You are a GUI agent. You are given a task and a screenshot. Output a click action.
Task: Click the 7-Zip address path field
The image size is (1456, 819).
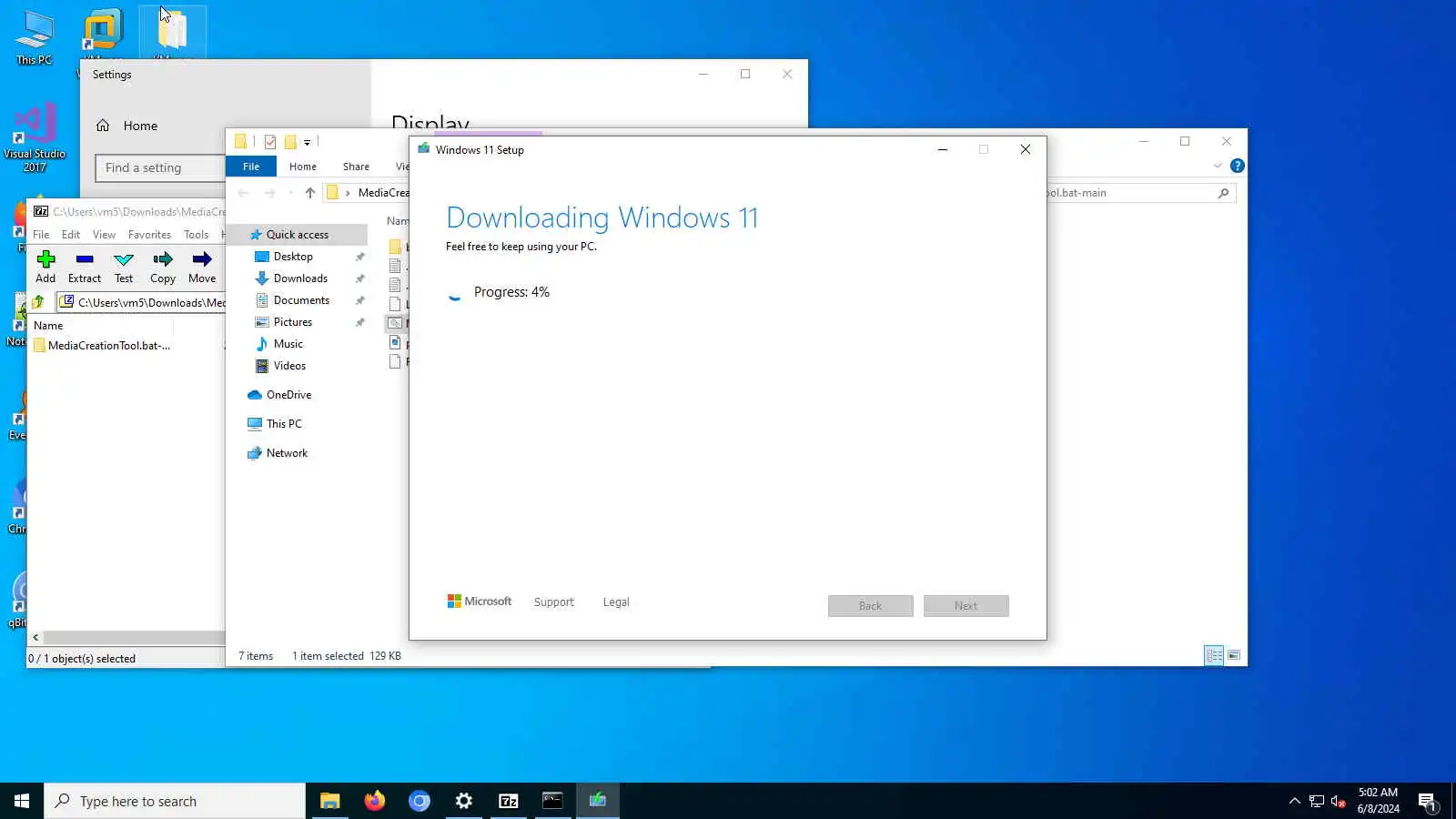pyautogui.click(x=141, y=302)
